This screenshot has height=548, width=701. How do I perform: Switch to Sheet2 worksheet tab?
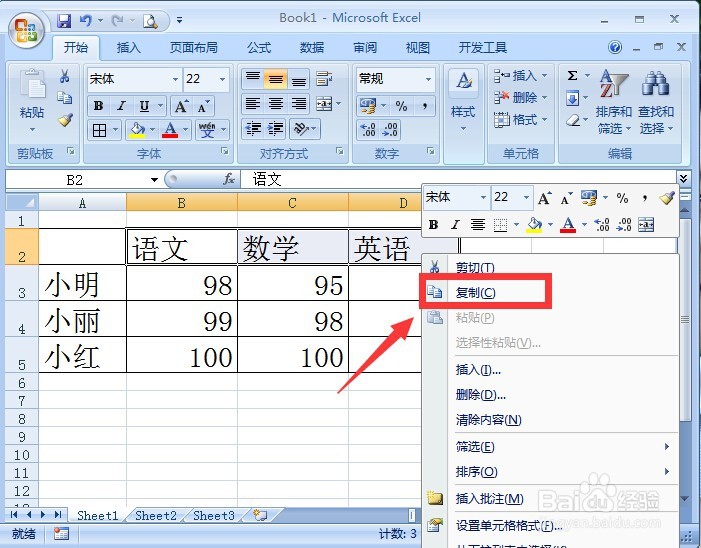pos(156,515)
